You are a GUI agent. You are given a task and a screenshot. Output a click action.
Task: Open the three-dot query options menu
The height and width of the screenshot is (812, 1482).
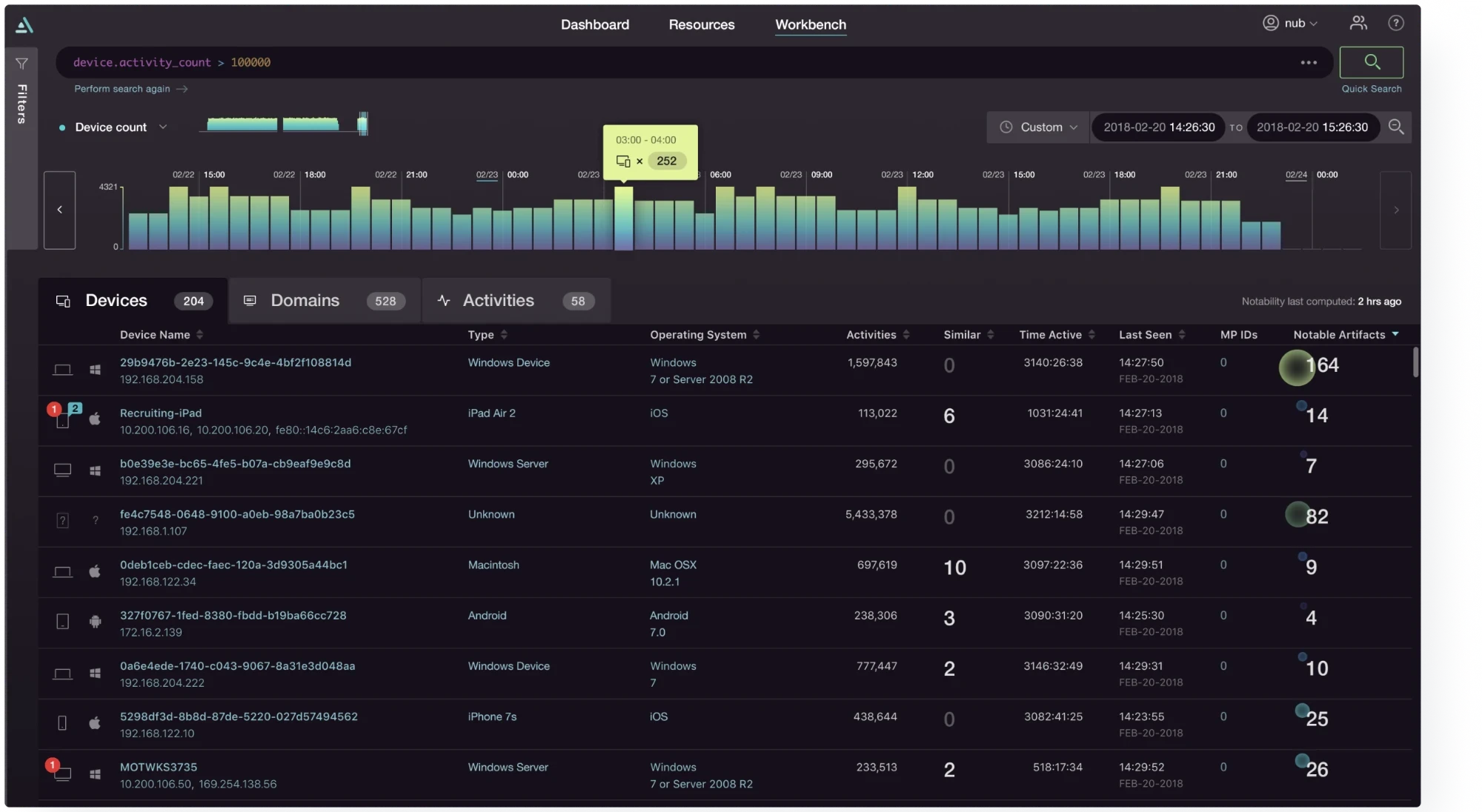coord(1309,62)
